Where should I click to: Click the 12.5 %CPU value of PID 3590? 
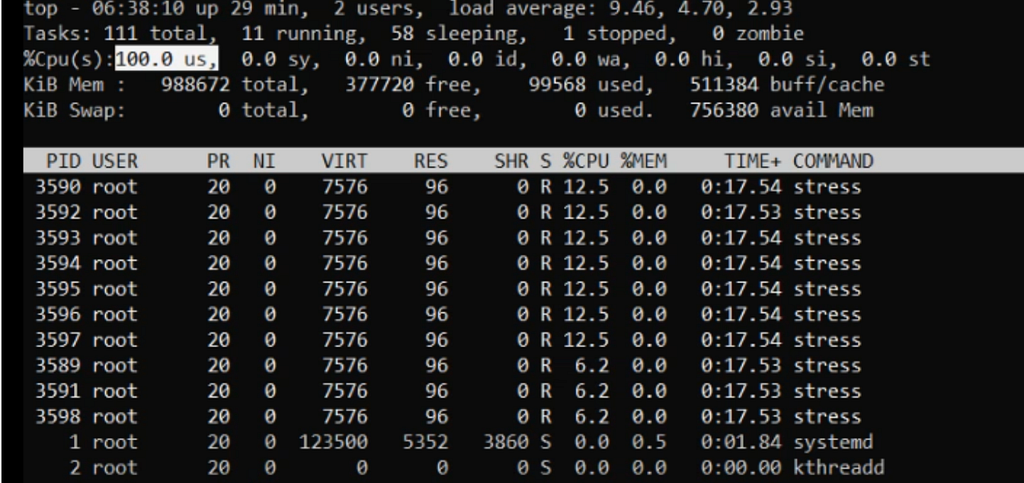586,187
